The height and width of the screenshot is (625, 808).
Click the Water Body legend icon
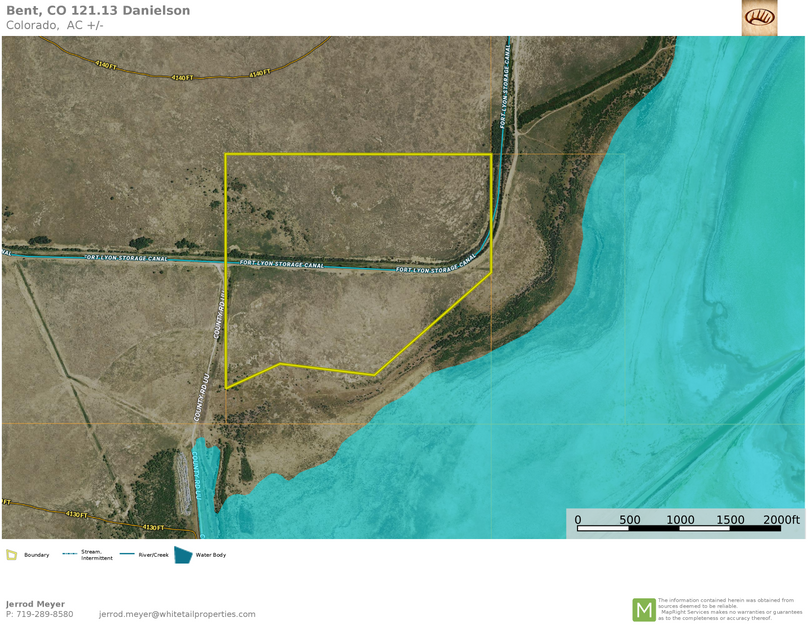pos(183,555)
